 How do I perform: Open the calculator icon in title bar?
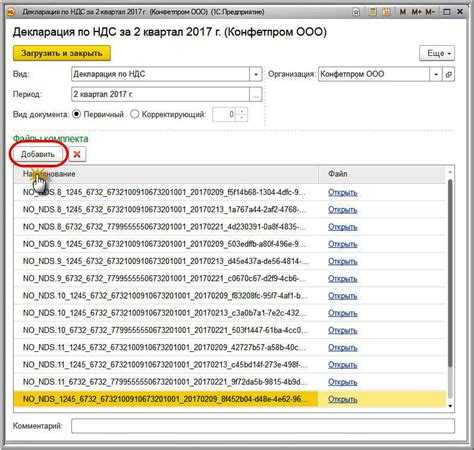click(x=372, y=12)
